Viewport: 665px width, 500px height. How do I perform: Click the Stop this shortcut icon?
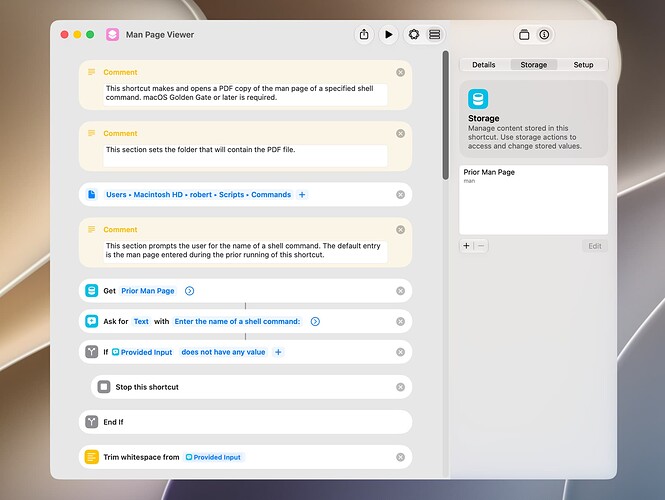pyautogui.click(x=104, y=387)
